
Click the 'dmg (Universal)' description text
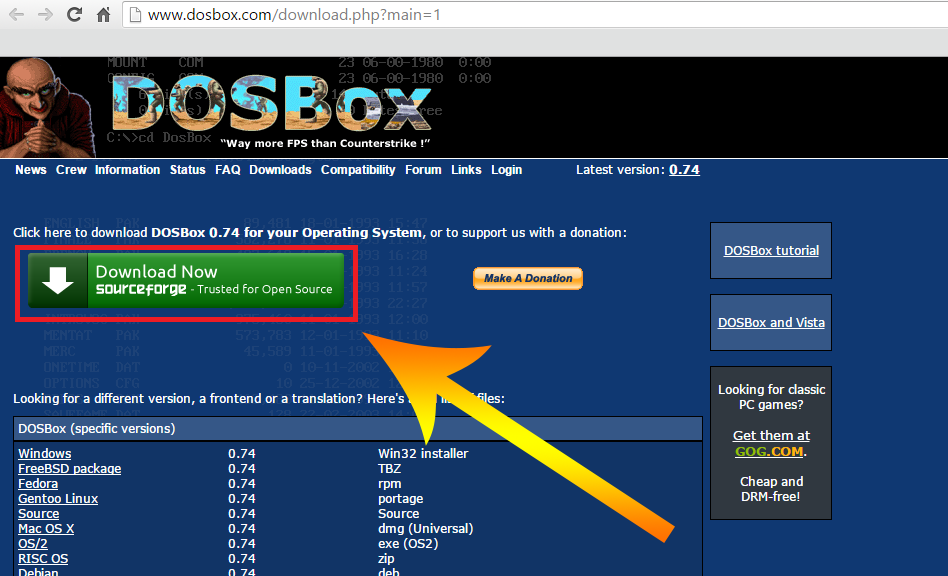point(426,529)
